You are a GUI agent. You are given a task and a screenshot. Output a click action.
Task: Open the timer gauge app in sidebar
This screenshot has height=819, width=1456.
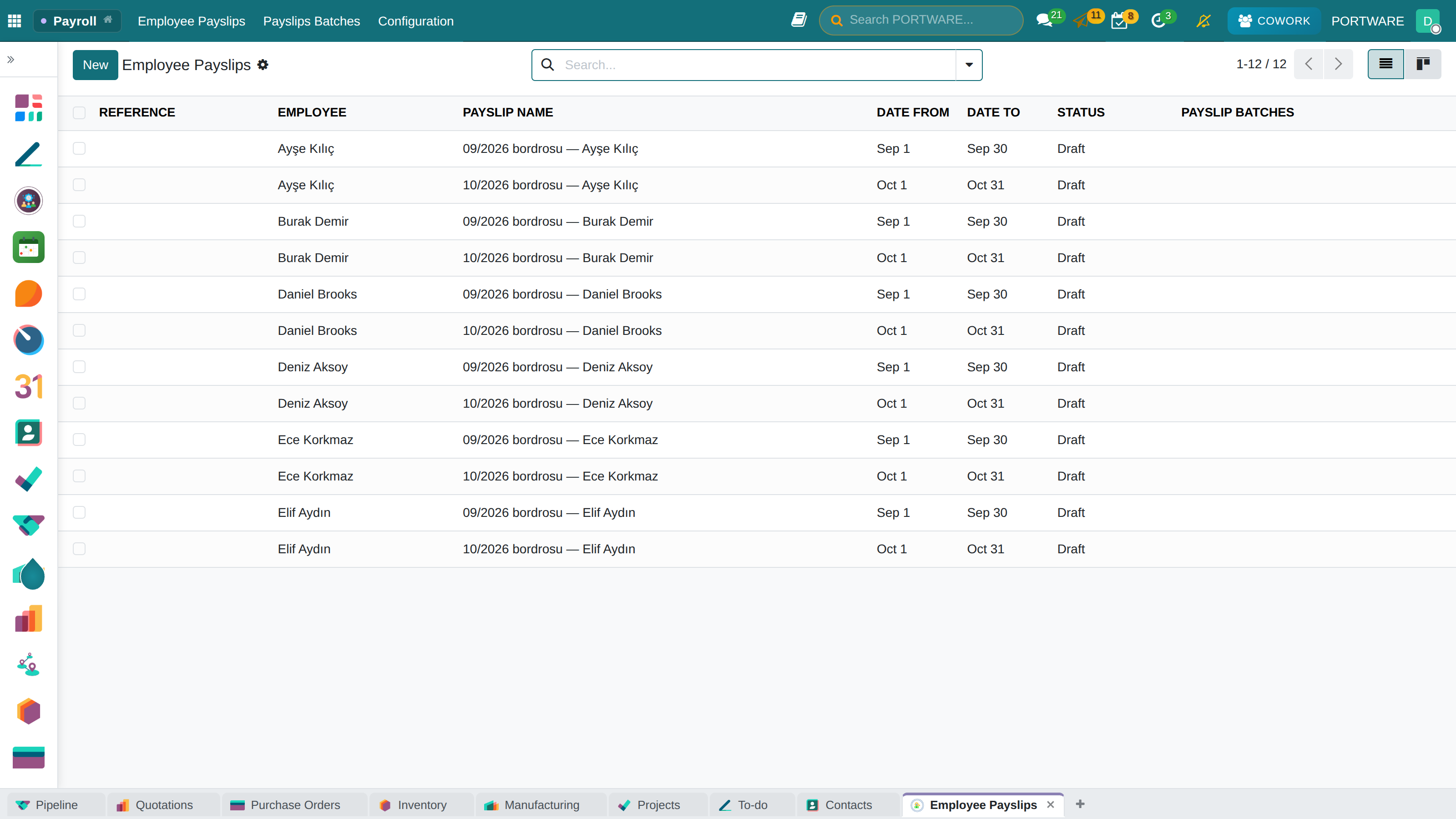[x=28, y=340]
